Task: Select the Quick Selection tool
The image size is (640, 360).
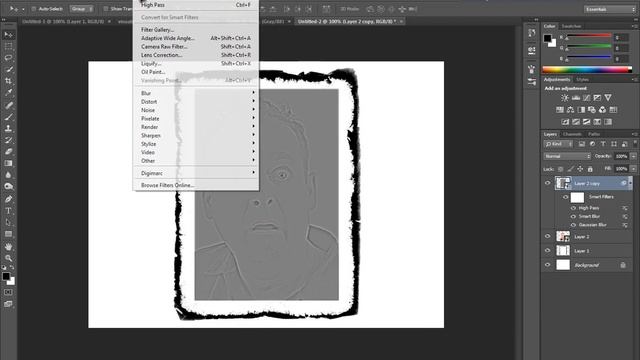Action: [x=8, y=69]
